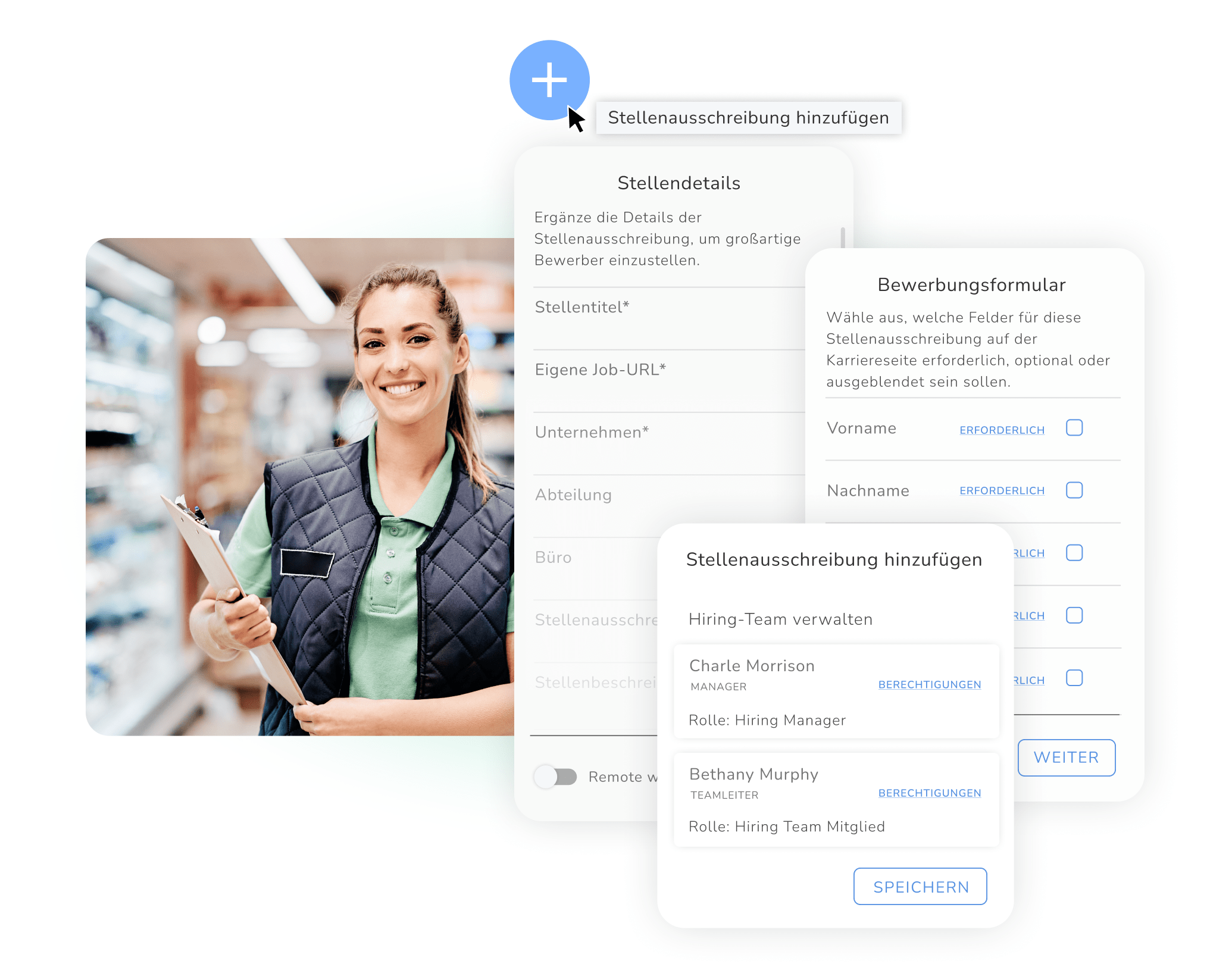Click the Stellentitel input field
This screenshot has width=1232, height=964.
point(670,318)
